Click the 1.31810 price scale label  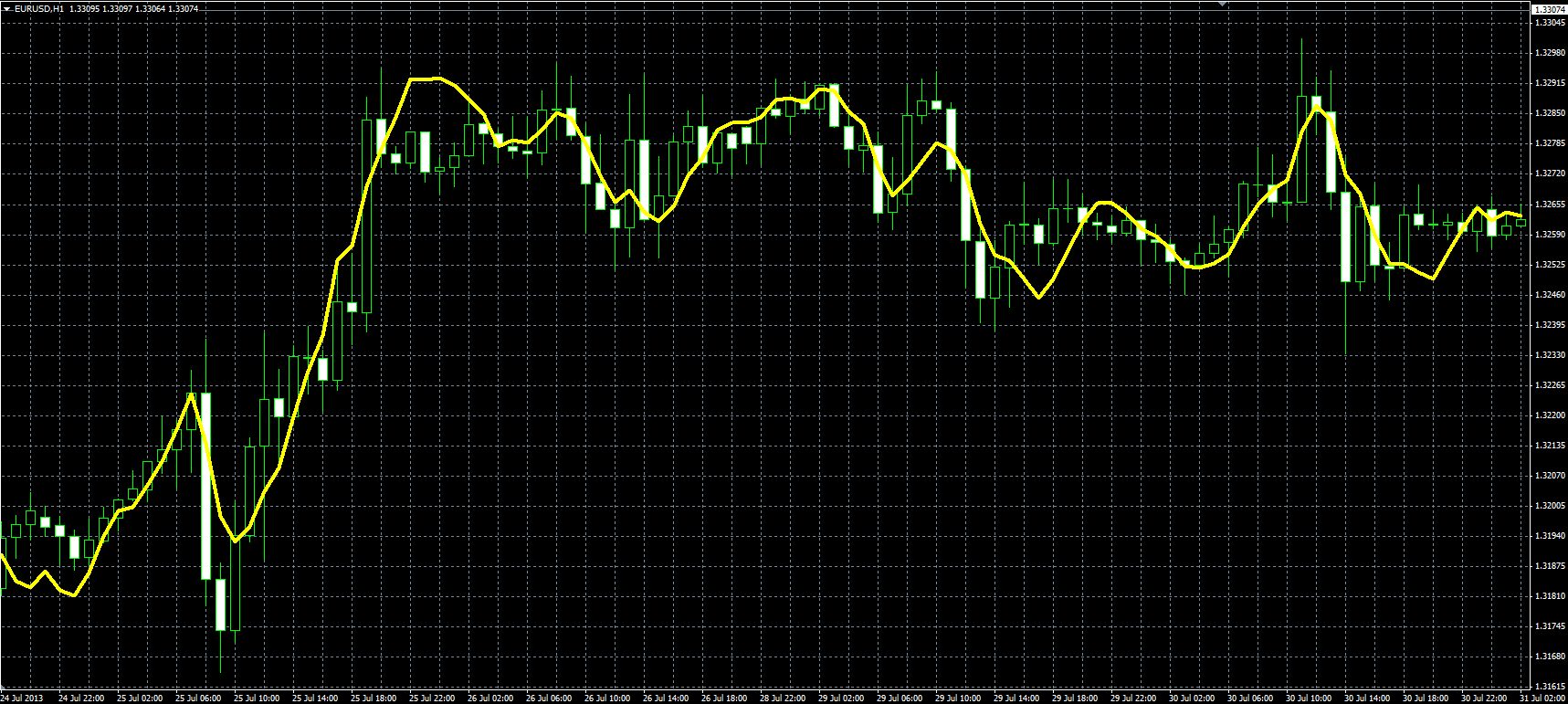[x=1549, y=596]
